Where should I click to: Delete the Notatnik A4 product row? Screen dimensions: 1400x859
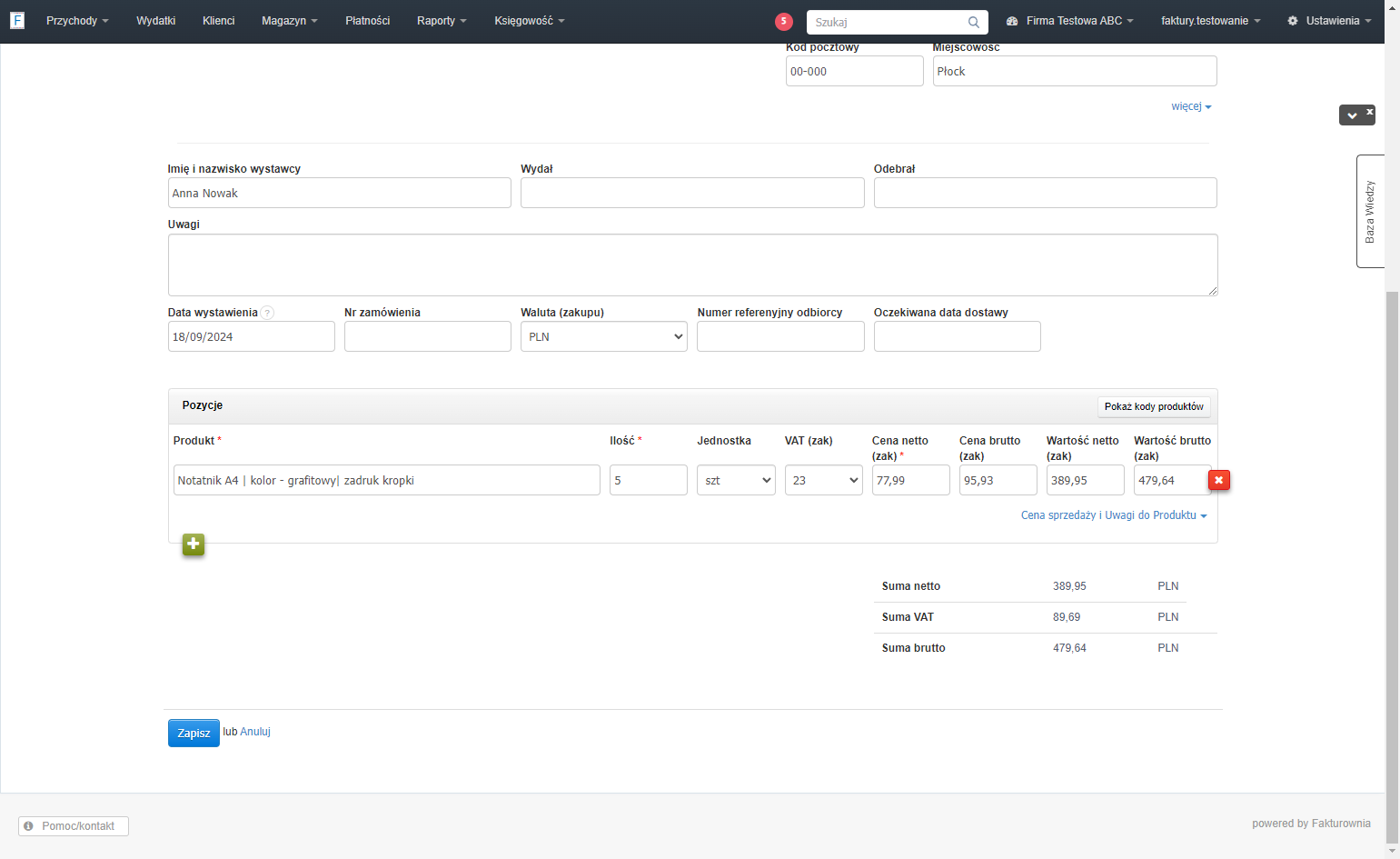pos(1219,480)
